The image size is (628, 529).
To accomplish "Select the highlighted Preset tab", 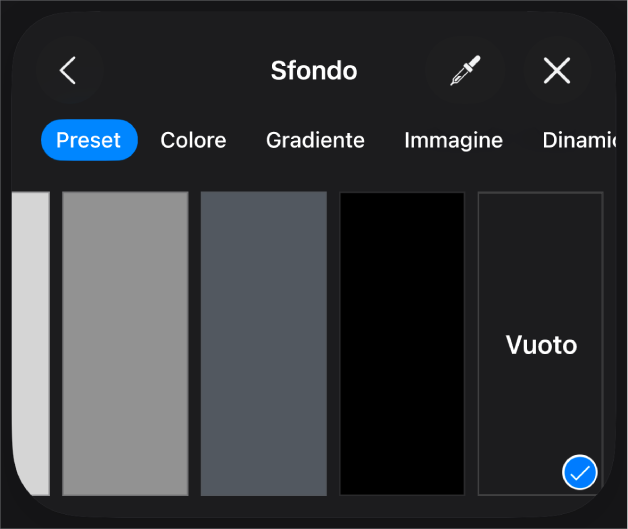I will coord(89,140).
